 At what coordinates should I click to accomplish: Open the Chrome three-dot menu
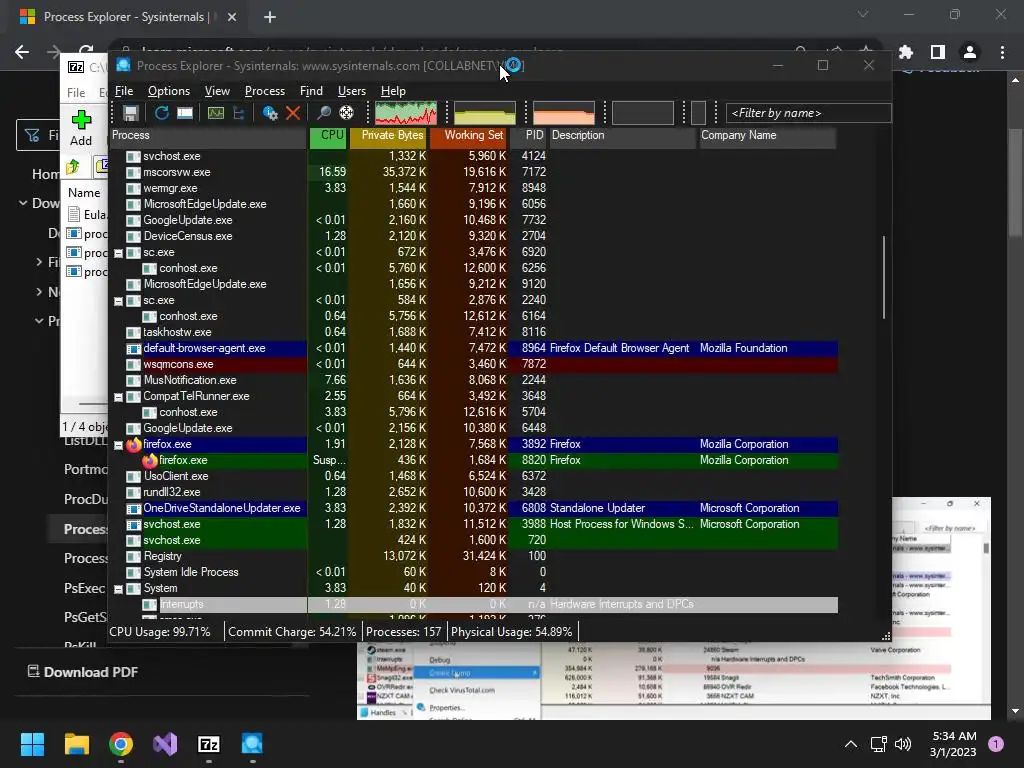coord(1002,52)
